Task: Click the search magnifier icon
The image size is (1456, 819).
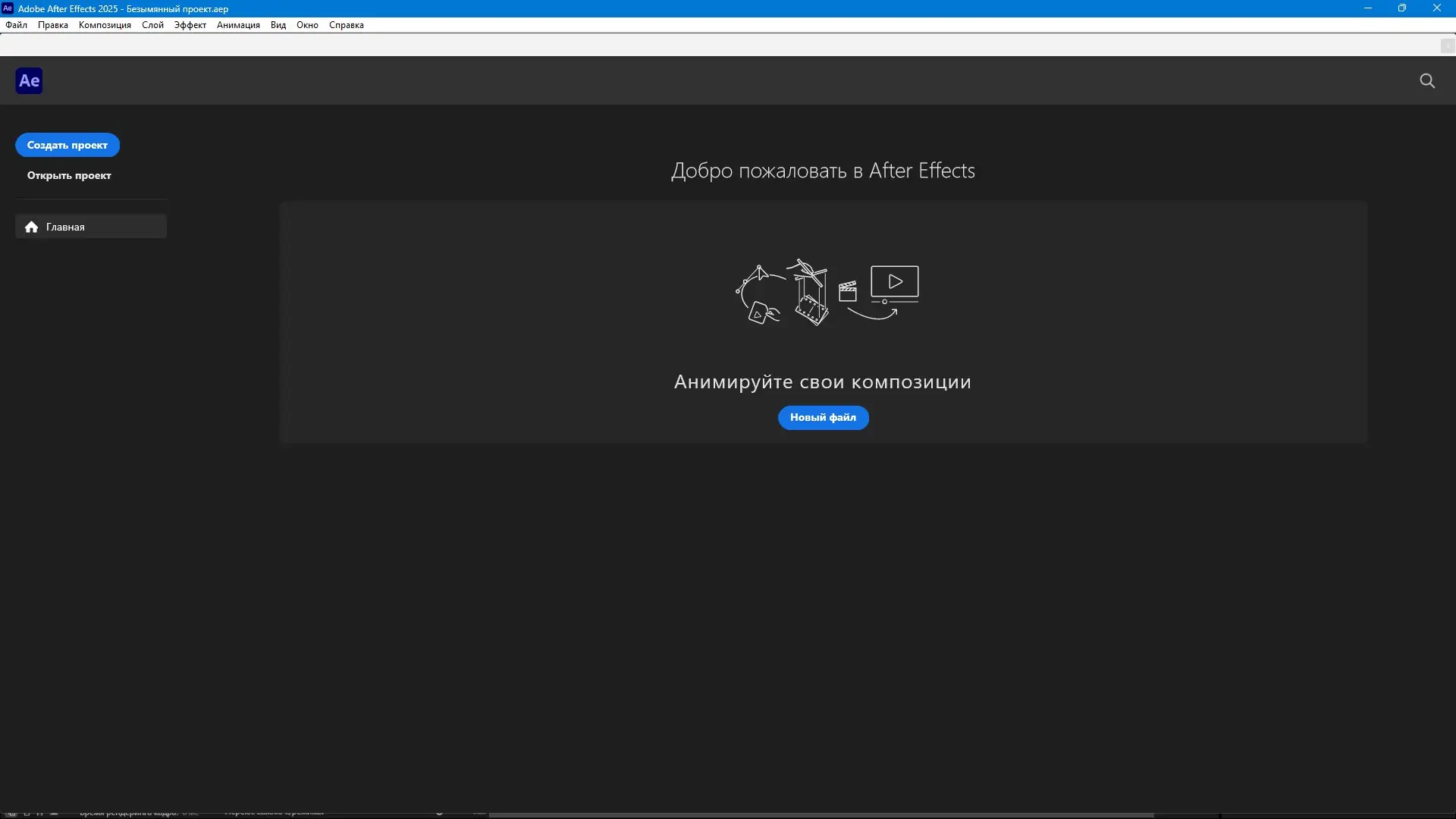Action: pyautogui.click(x=1427, y=80)
